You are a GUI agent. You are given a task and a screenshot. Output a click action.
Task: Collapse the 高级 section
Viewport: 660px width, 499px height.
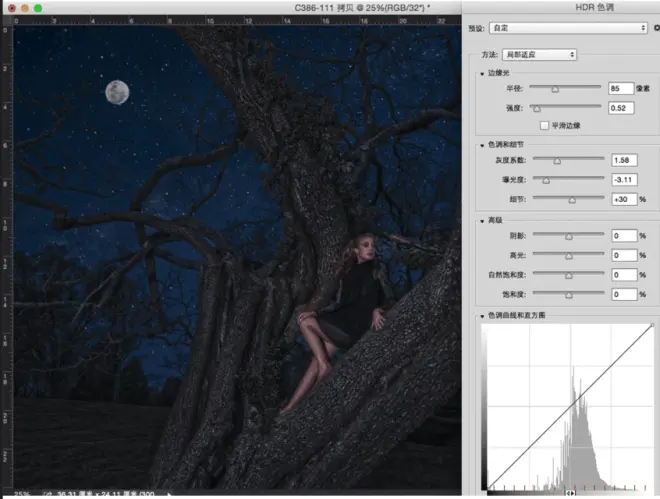click(x=482, y=221)
